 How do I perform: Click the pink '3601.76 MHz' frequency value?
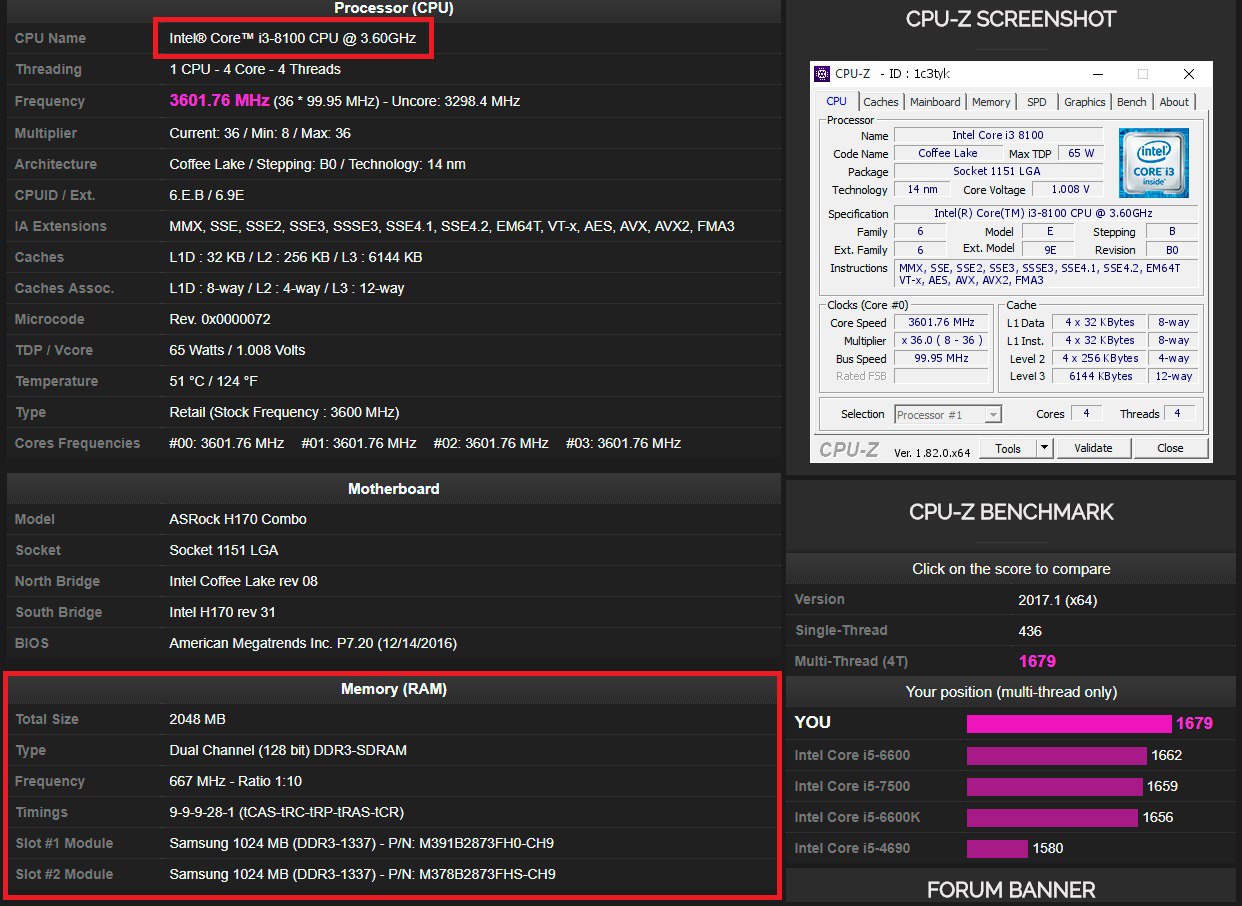(219, 101)
